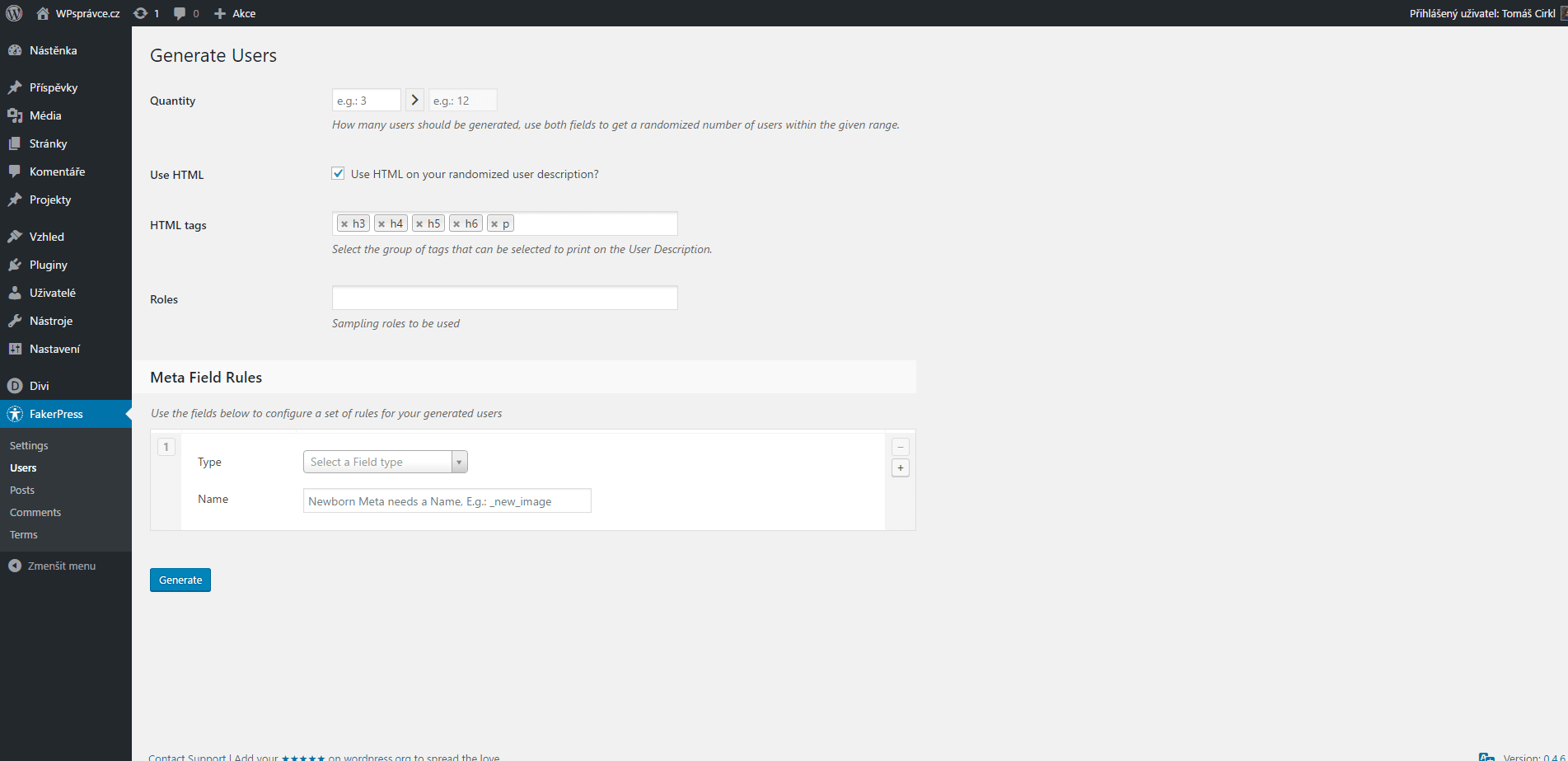Open FakerPress Users submenu item

point(23,467)
